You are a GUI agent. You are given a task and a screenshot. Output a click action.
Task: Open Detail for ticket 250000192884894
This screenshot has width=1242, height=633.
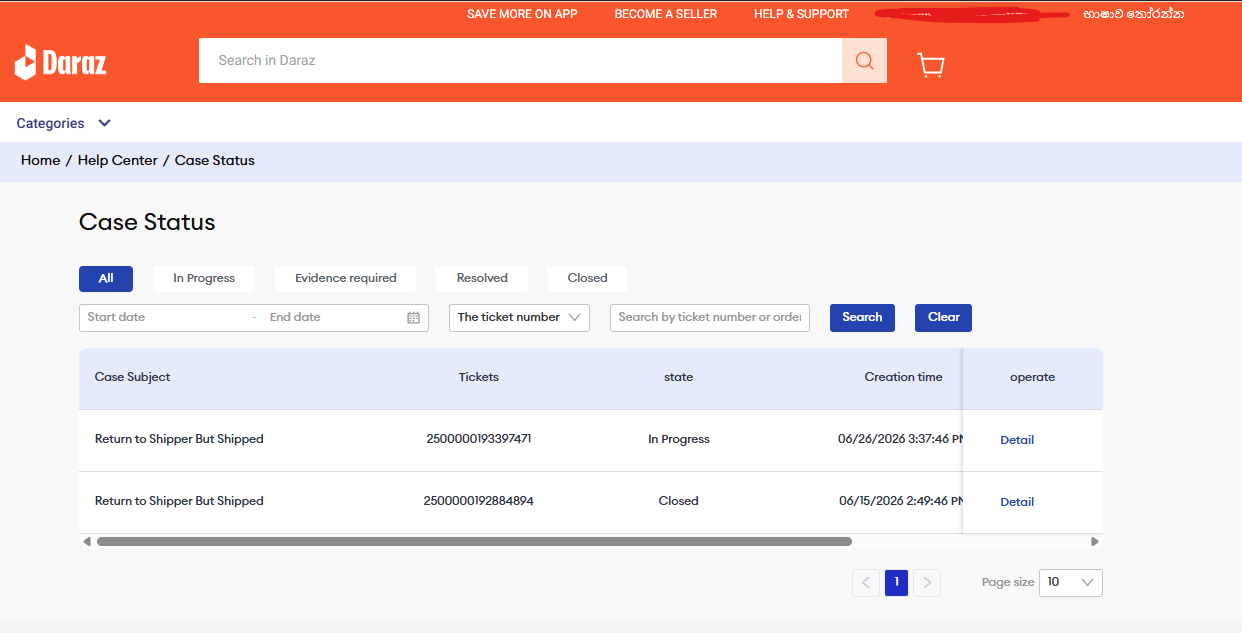point(1017,502)
